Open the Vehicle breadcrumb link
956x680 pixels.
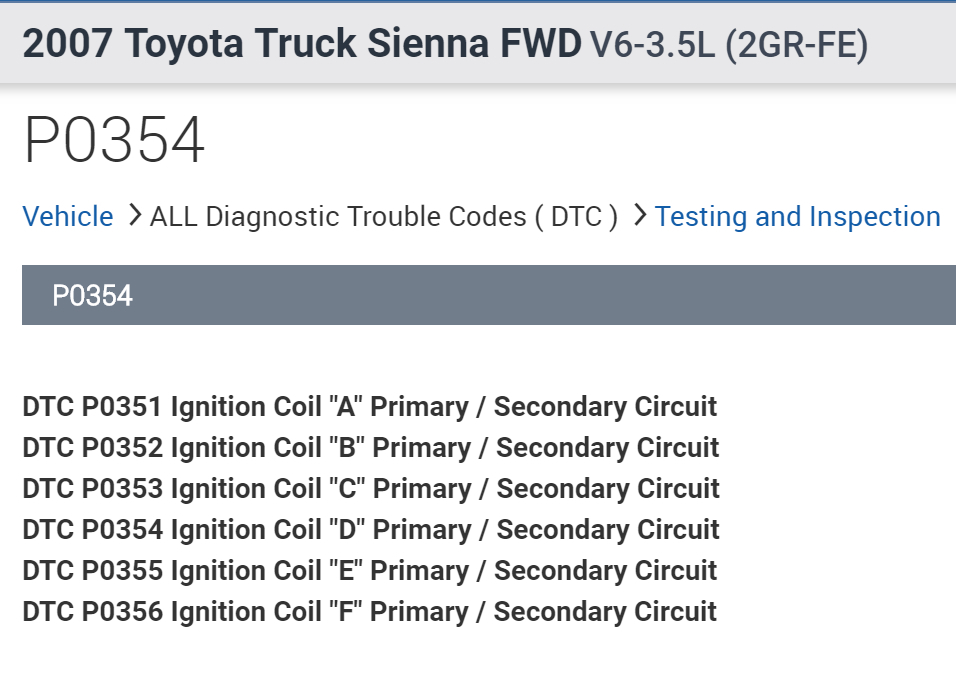point(68,217)
